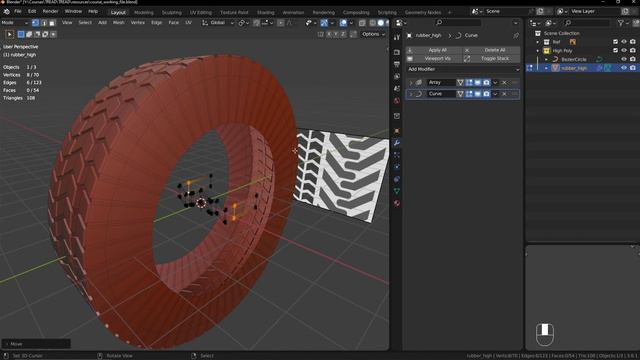Screen dimensions: 640x360
Task: Open the Particles properties tab icon
Action: 397,155
